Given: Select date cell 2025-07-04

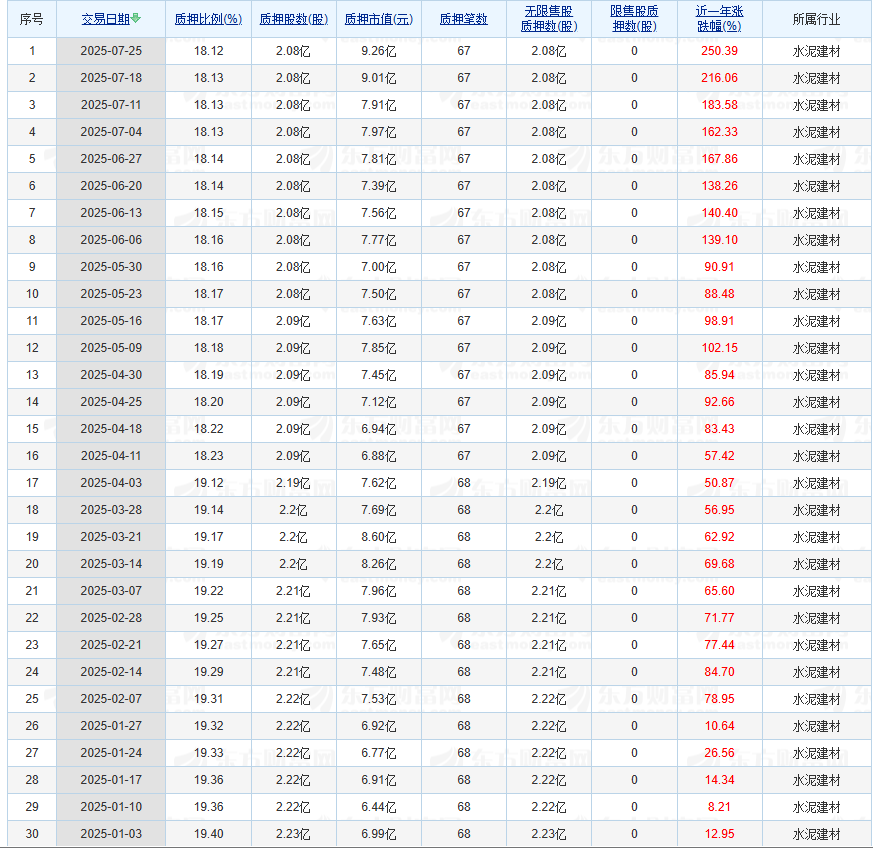Looking at the screenshot, I should pyautogui.click(x=111, y=132).
